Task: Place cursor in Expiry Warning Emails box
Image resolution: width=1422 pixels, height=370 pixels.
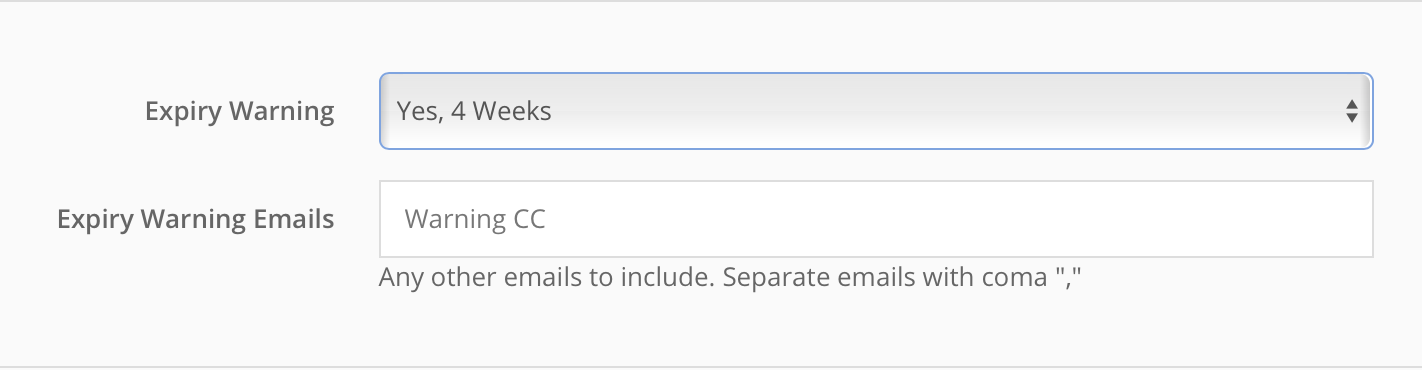Action: point(876,219)
